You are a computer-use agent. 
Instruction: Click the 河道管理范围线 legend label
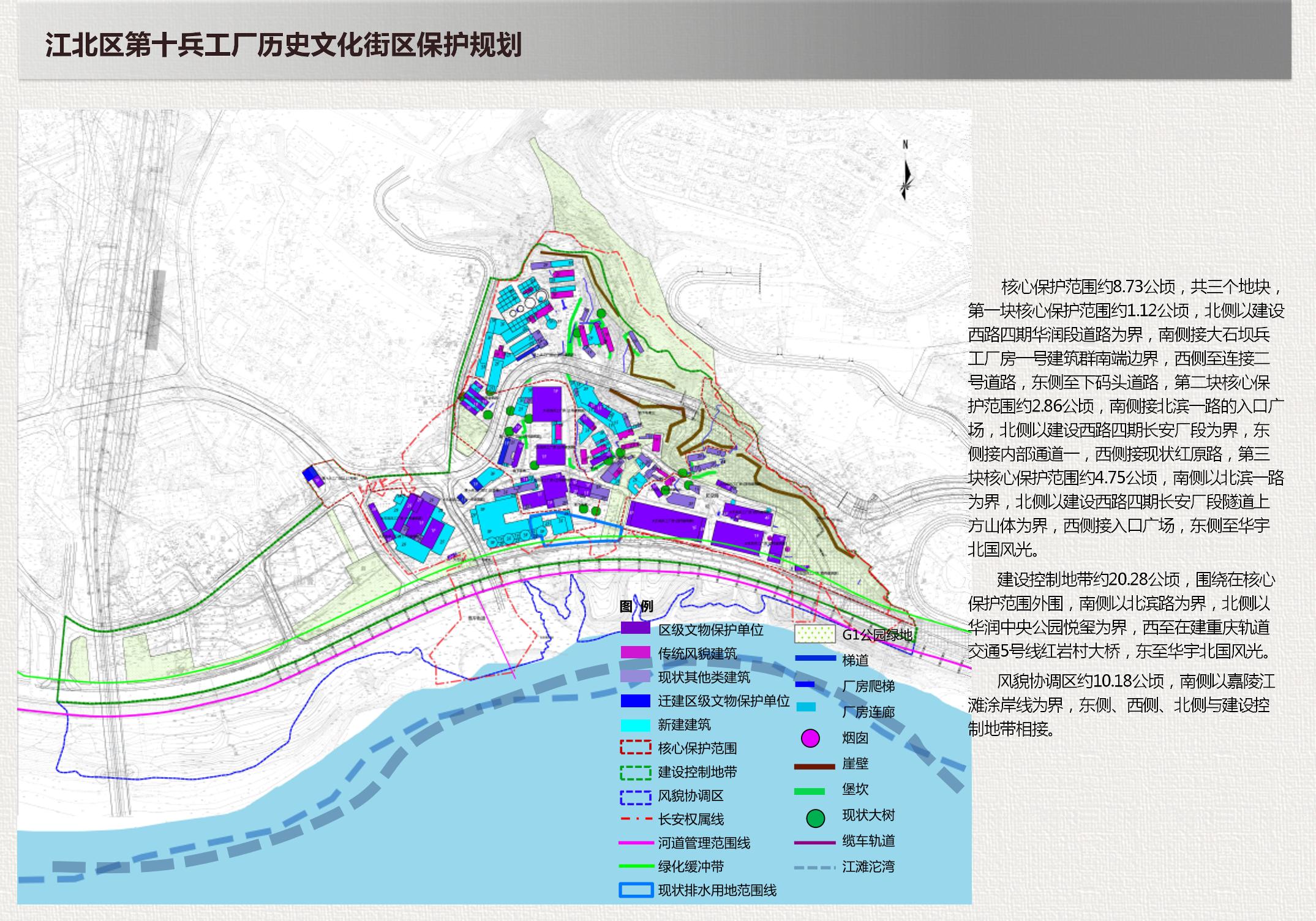(x=704, y=843)
